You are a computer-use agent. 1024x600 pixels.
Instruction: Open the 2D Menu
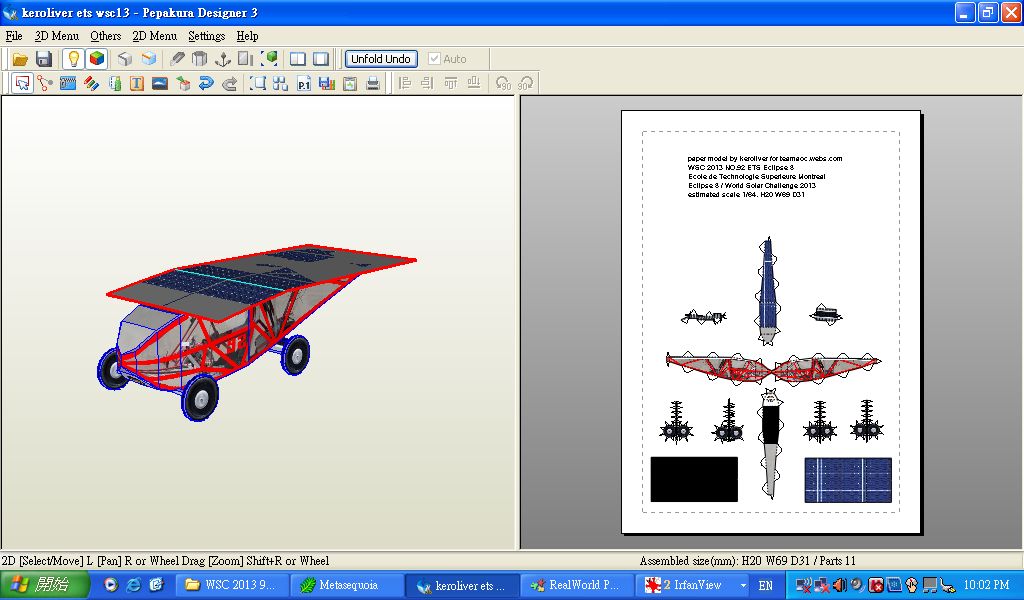tap(154, 36)
